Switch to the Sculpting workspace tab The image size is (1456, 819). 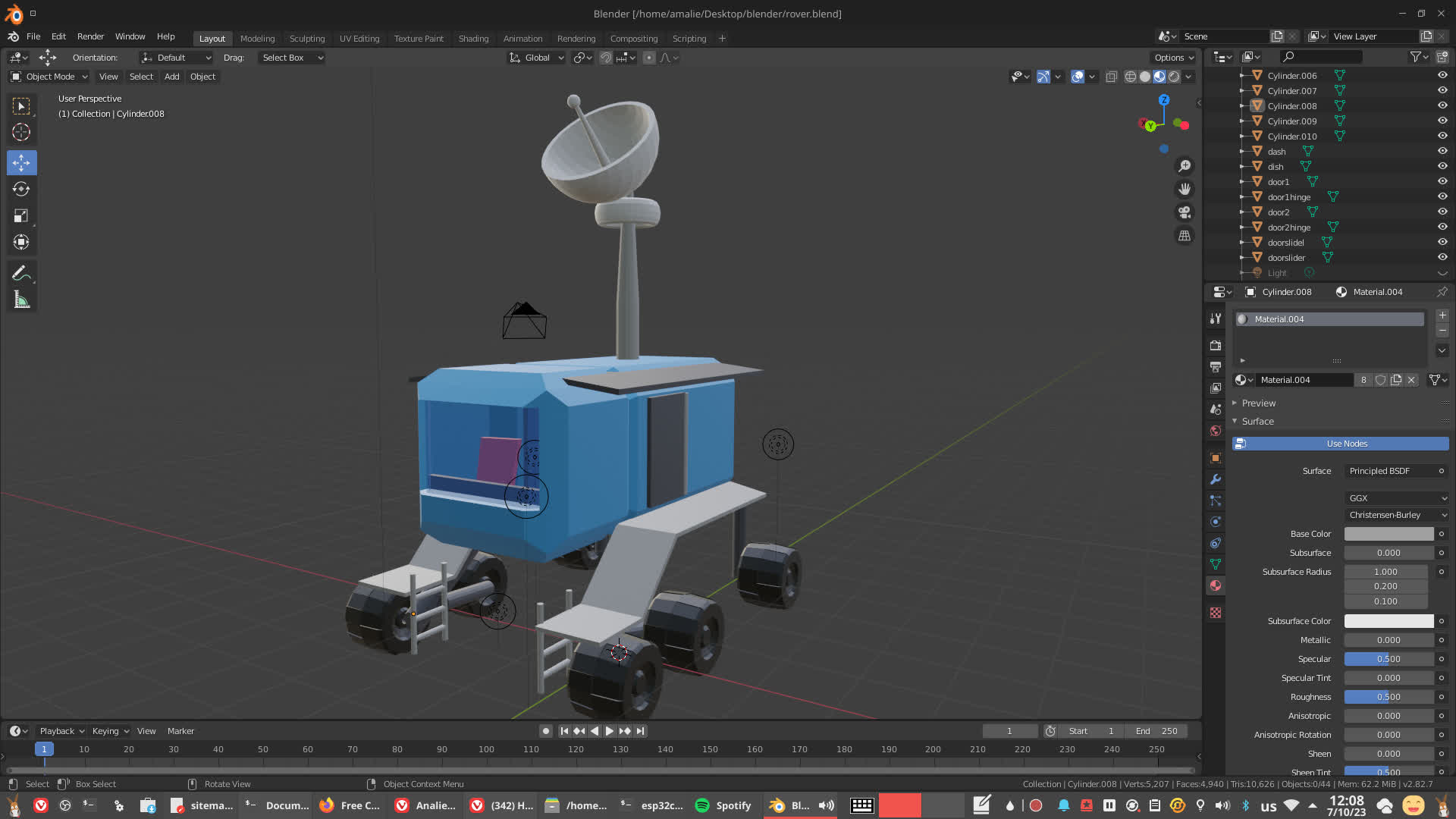click(306, 39)
